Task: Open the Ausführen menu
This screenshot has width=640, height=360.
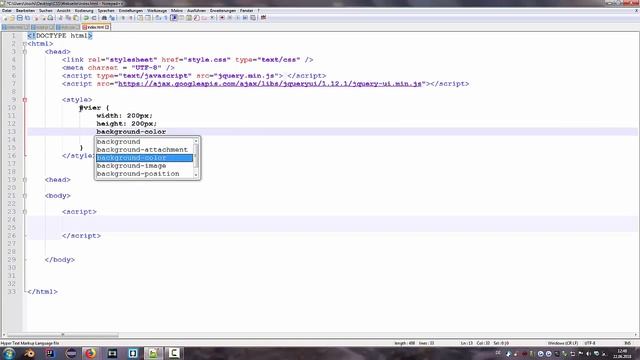Action: (x=196, y=11)
